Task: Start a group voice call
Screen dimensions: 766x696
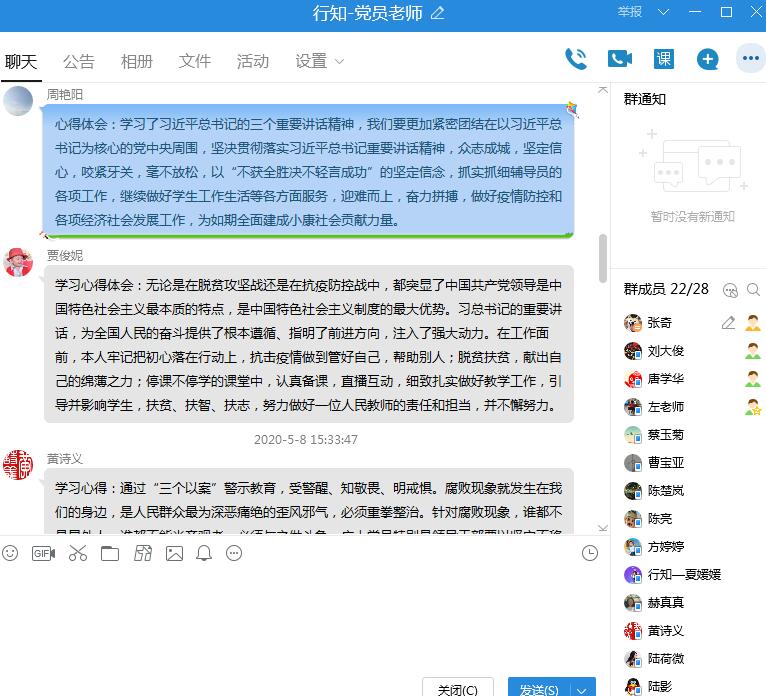Action: (576, 59)
